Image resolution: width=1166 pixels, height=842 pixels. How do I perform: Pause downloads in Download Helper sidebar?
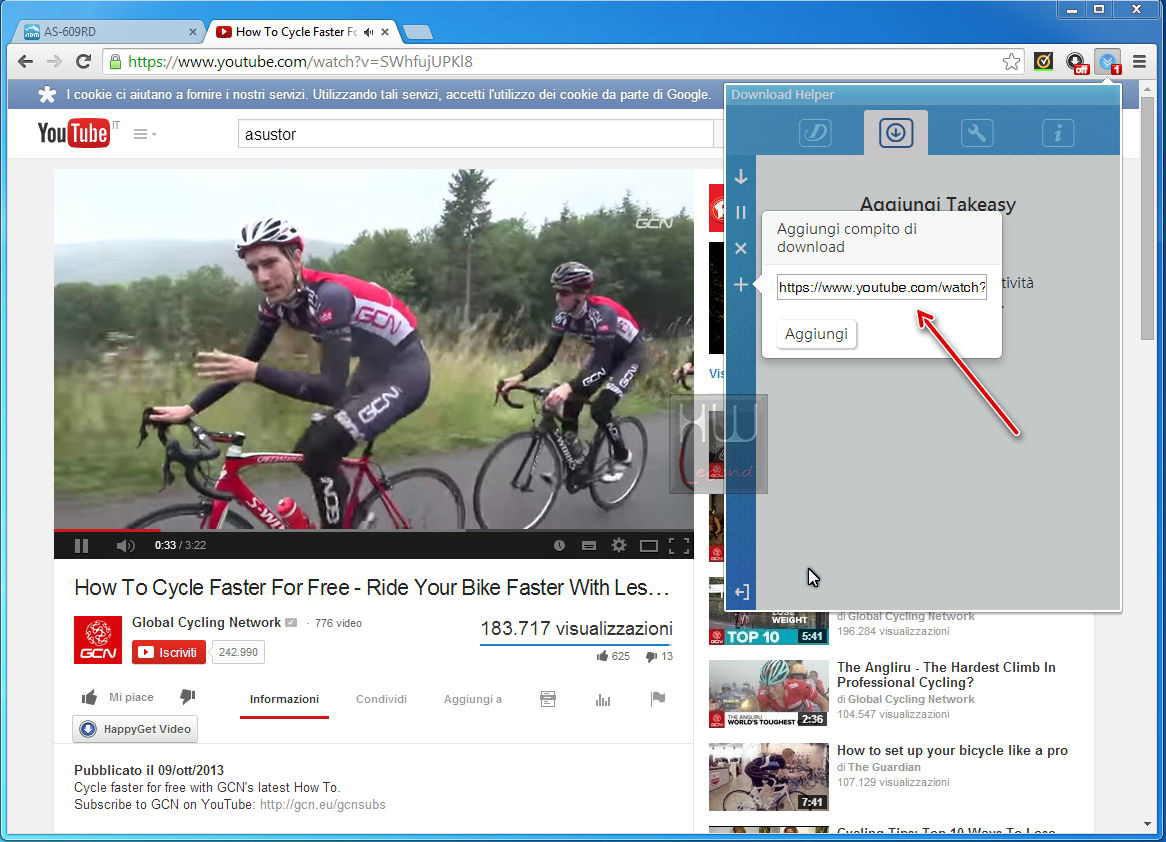741,213
